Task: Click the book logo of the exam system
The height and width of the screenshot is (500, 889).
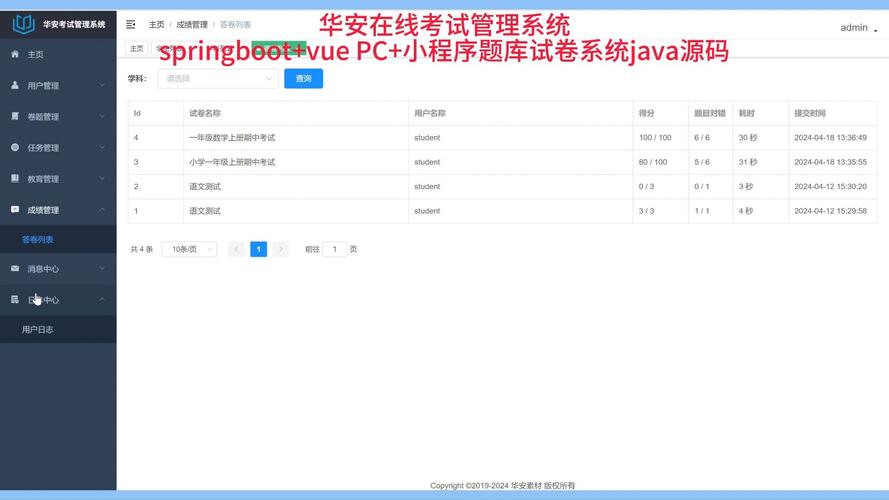Action: (x=23, y=24)
